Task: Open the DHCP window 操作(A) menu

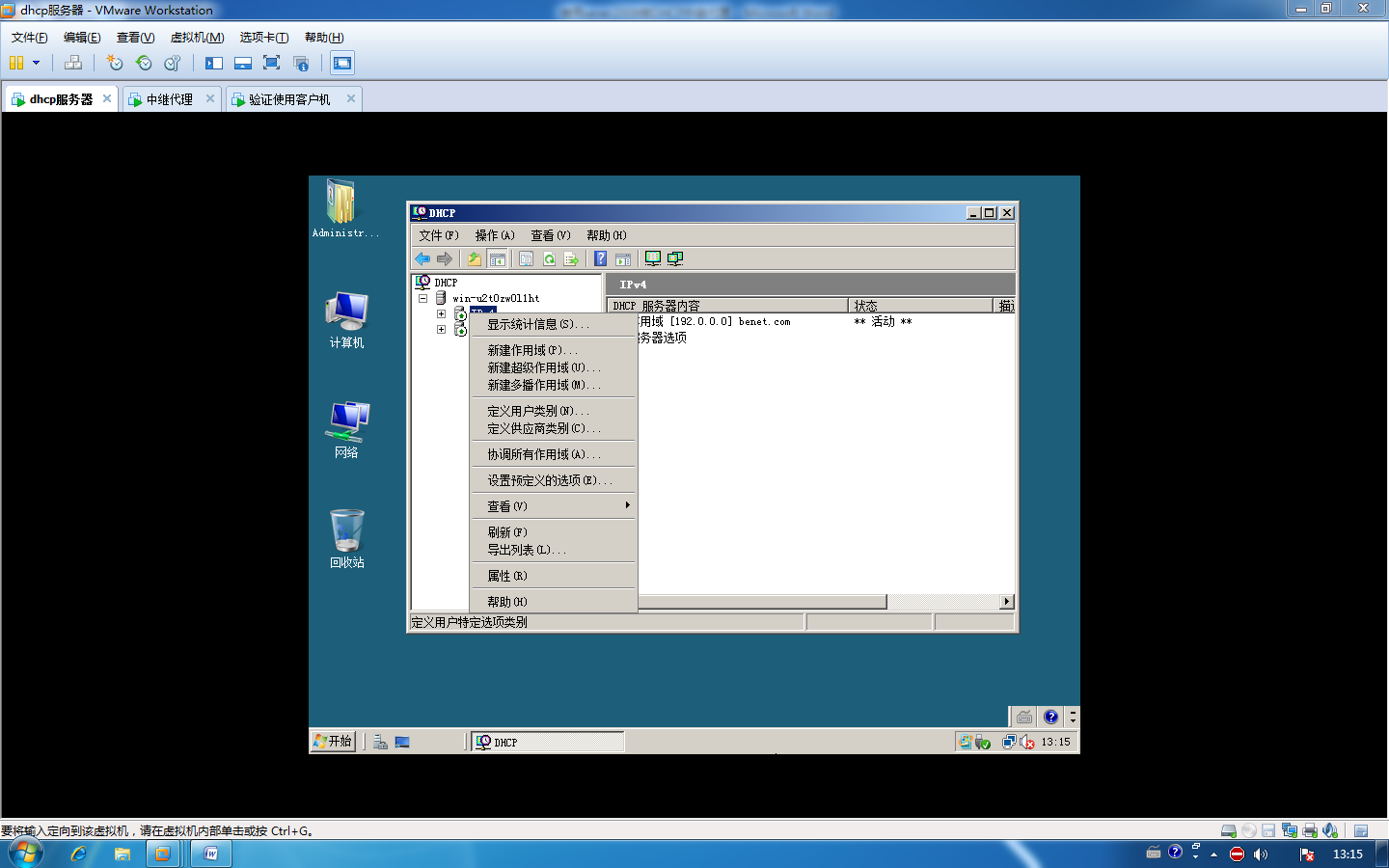Action: coord(495,235)
